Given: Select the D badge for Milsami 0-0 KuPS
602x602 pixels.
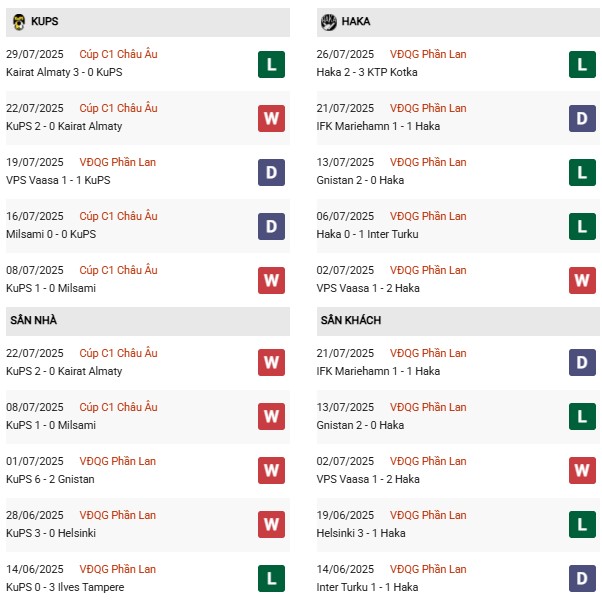Looking at the screenshot, I should [x=271, y=226].
